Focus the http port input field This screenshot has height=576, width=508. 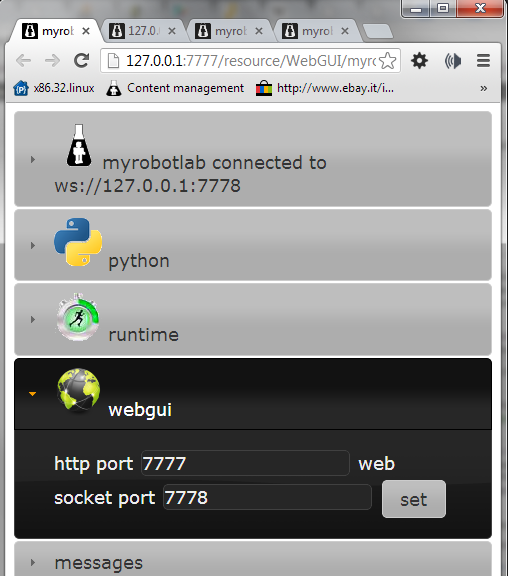pos(245,463)
